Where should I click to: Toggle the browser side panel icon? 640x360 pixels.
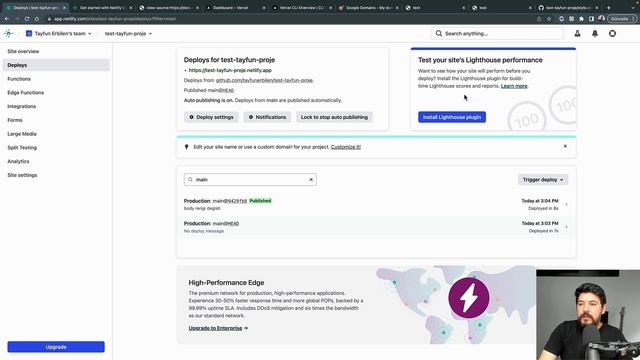pyautogui.click(x=591, y=19)
